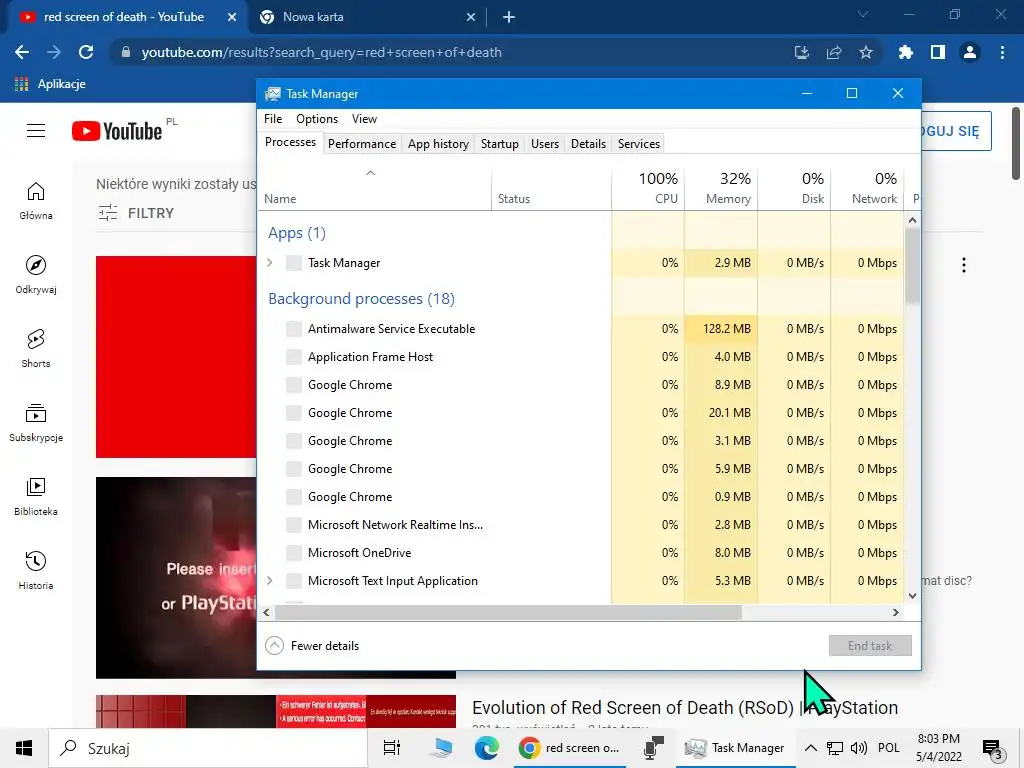Reload the YouTube page

[x=86, y=52]
